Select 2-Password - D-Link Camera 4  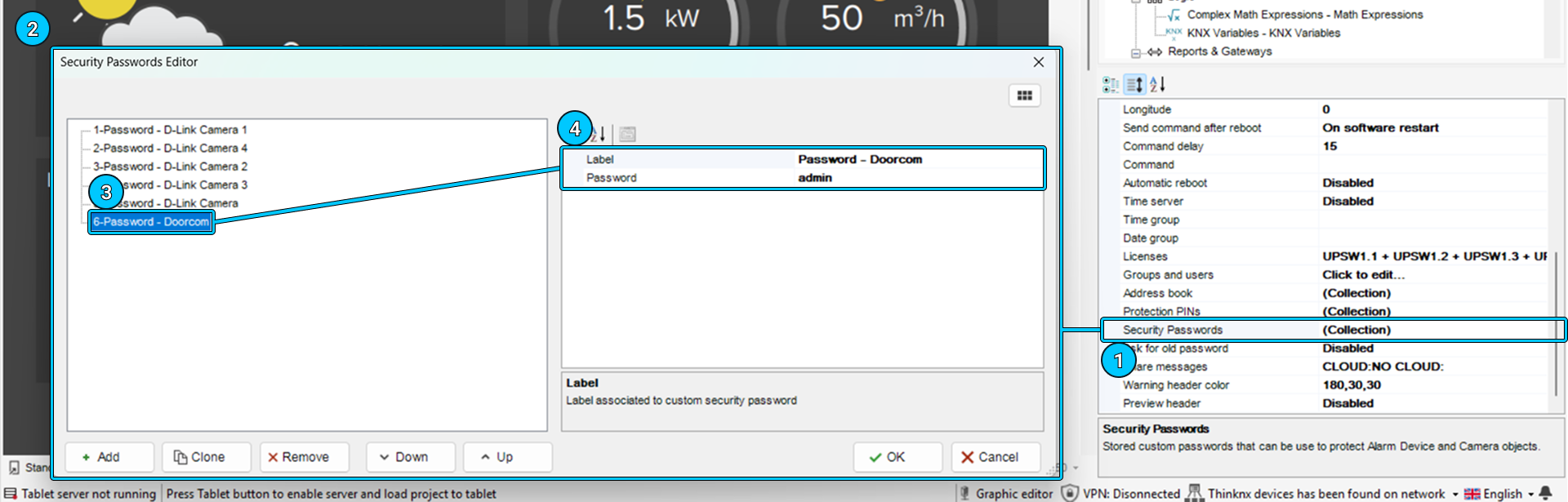point(170,148)
